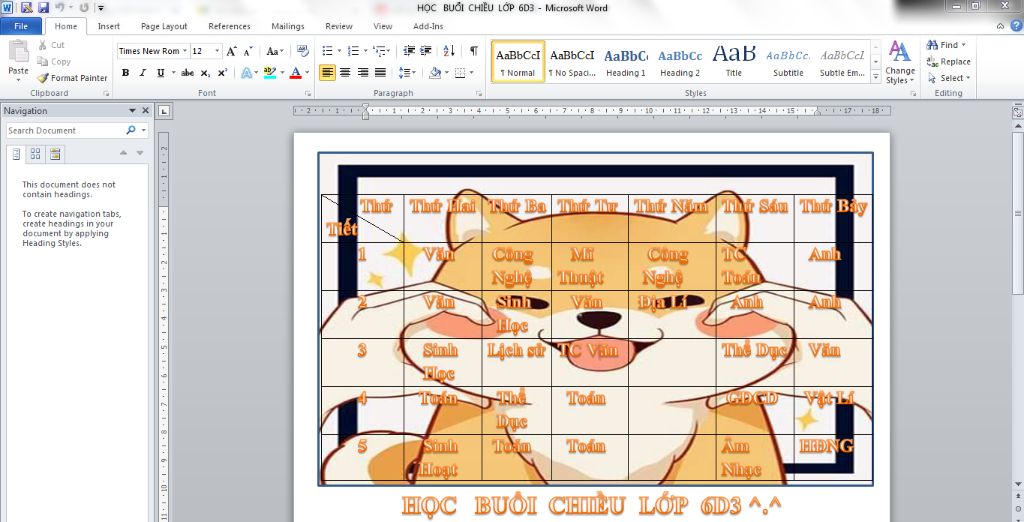The image size is (1024, 522).
Task: Click the Cut scissors icon
Action: (42, 45)
